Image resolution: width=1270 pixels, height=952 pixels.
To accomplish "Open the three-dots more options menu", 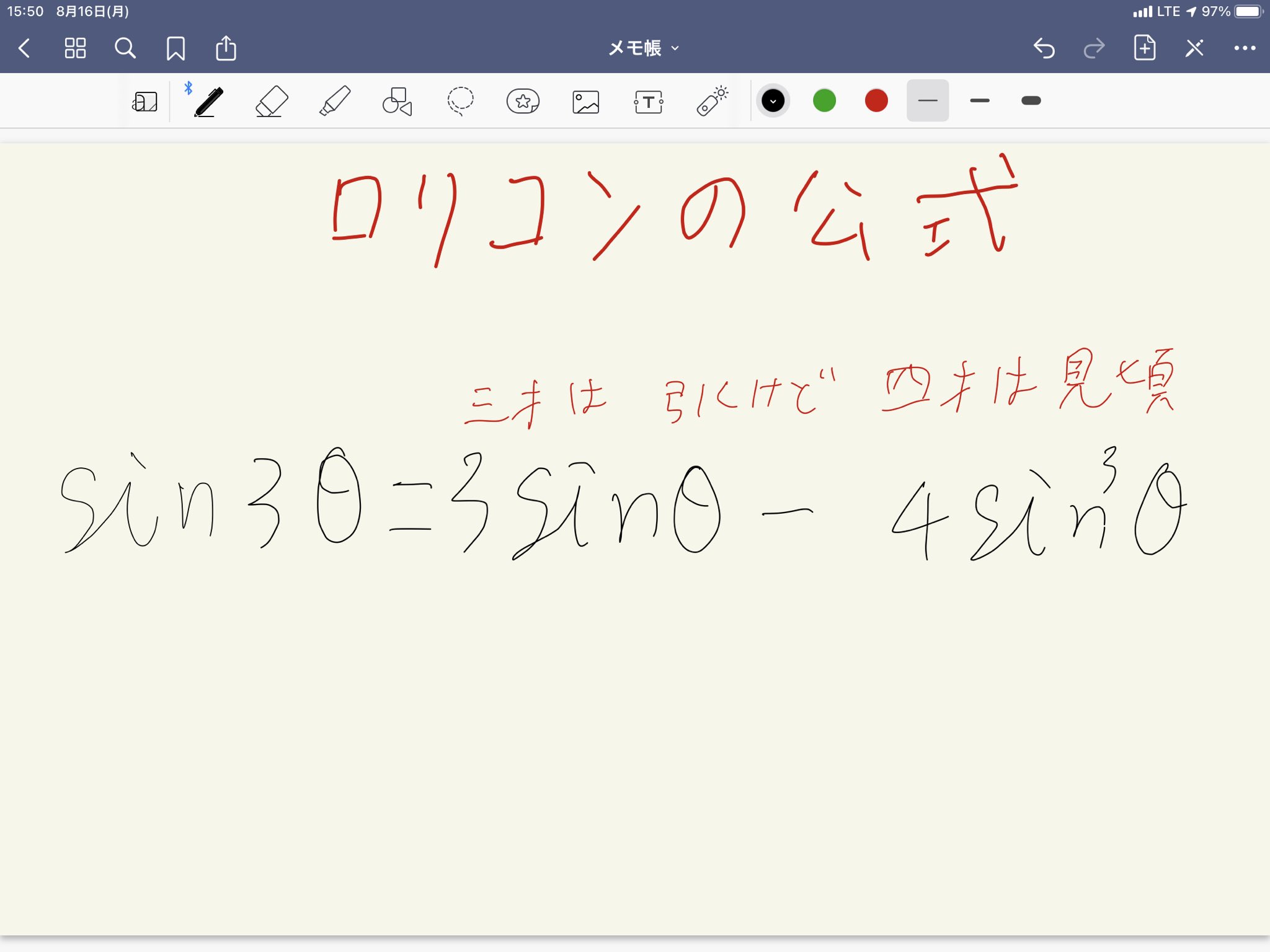I will click(x=1245, y=48).
